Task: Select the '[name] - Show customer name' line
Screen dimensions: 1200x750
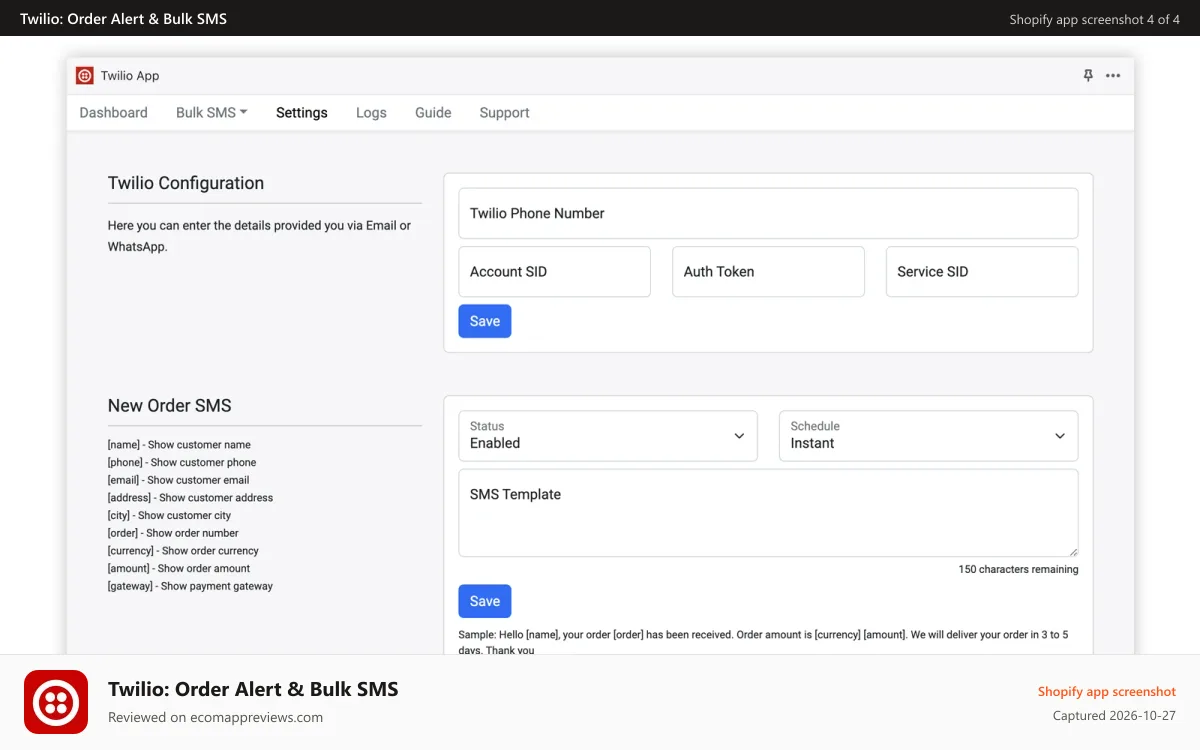Action: tap(179, 445)
